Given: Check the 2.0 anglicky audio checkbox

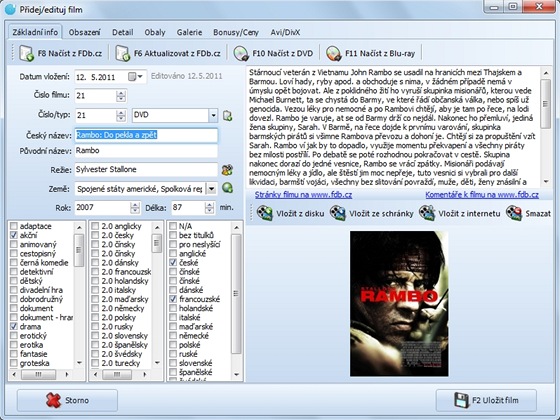Looking at the screenshot, I should (x=95, y=226).
